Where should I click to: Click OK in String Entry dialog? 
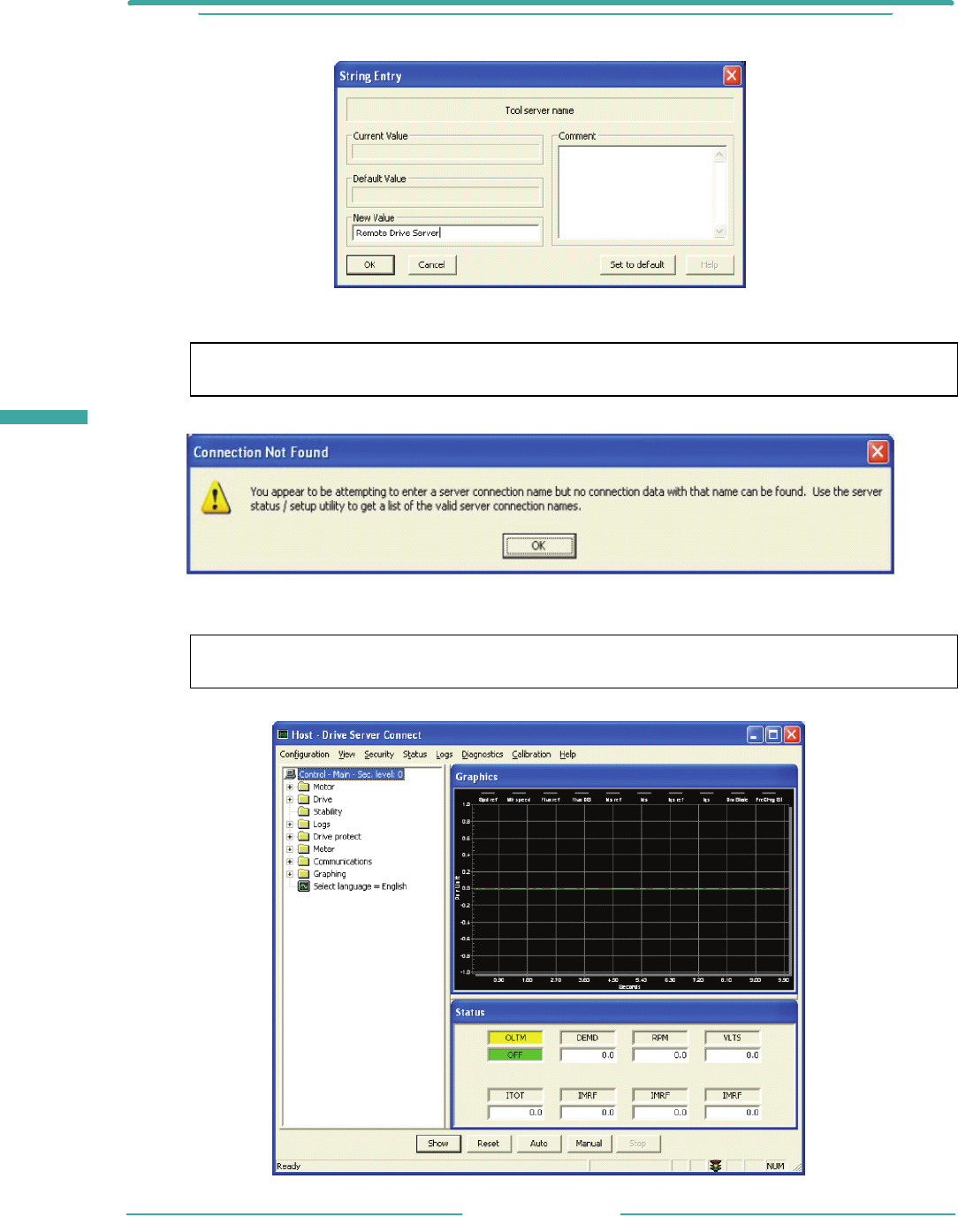(369, 264)
